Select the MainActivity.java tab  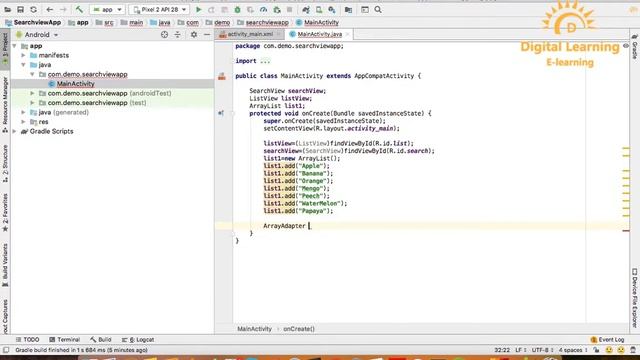click(x=320, y=34)
